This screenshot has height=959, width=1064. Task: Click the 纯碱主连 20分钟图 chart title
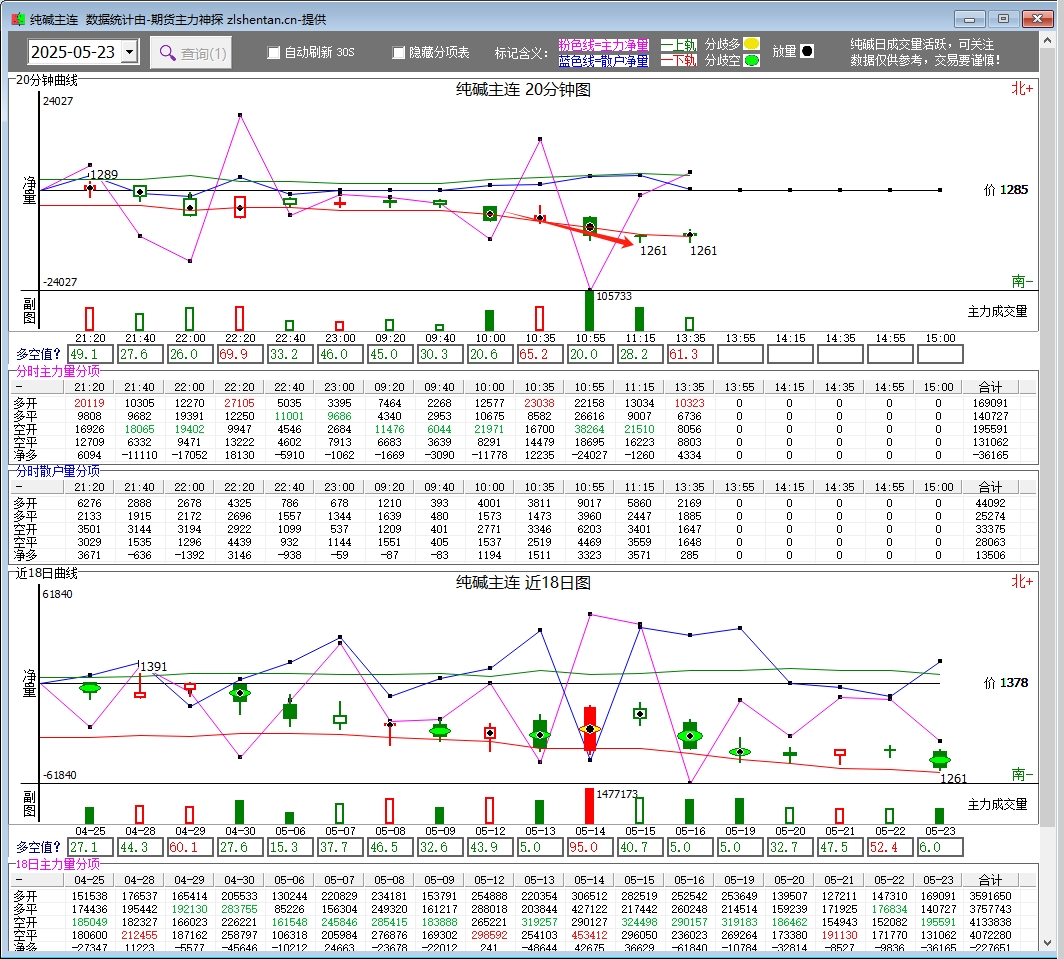[x=523, y=90]
